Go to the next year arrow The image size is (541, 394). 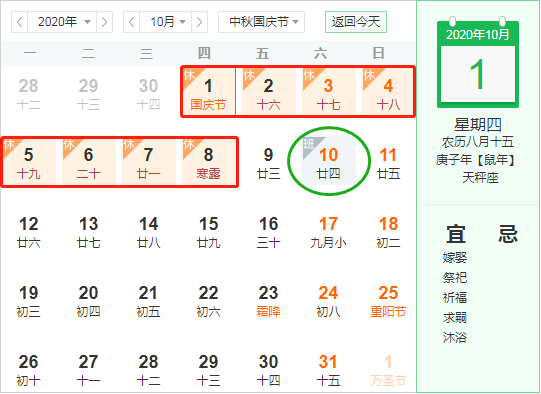pos(105,22)
